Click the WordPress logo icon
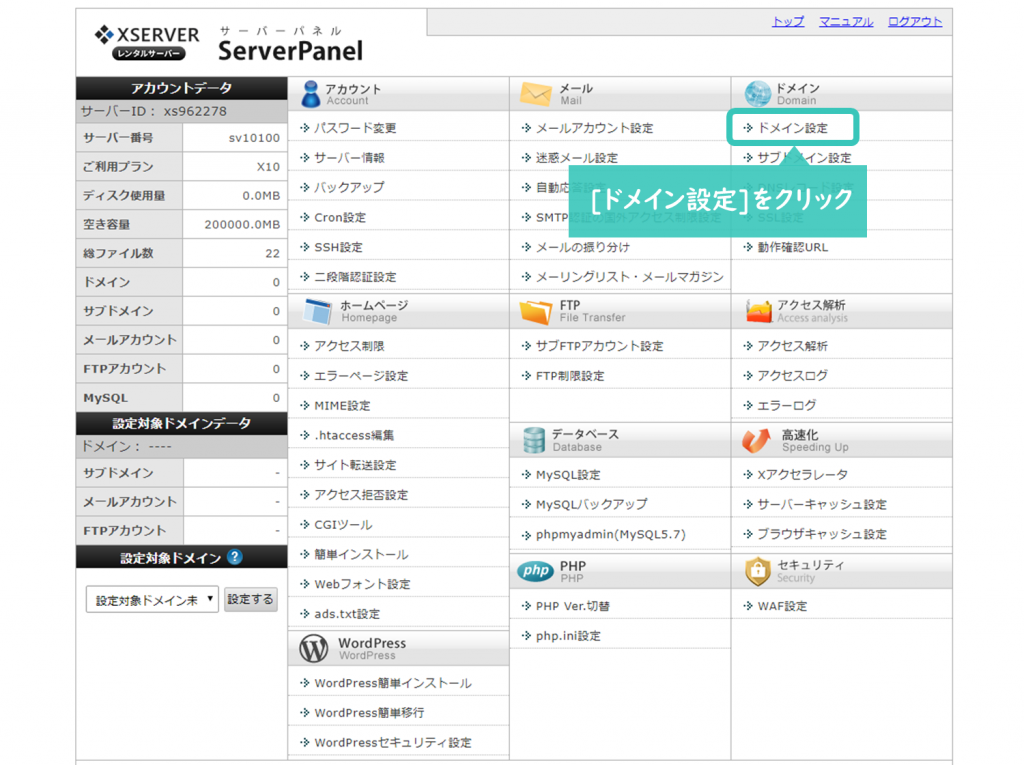 [313, 649]
